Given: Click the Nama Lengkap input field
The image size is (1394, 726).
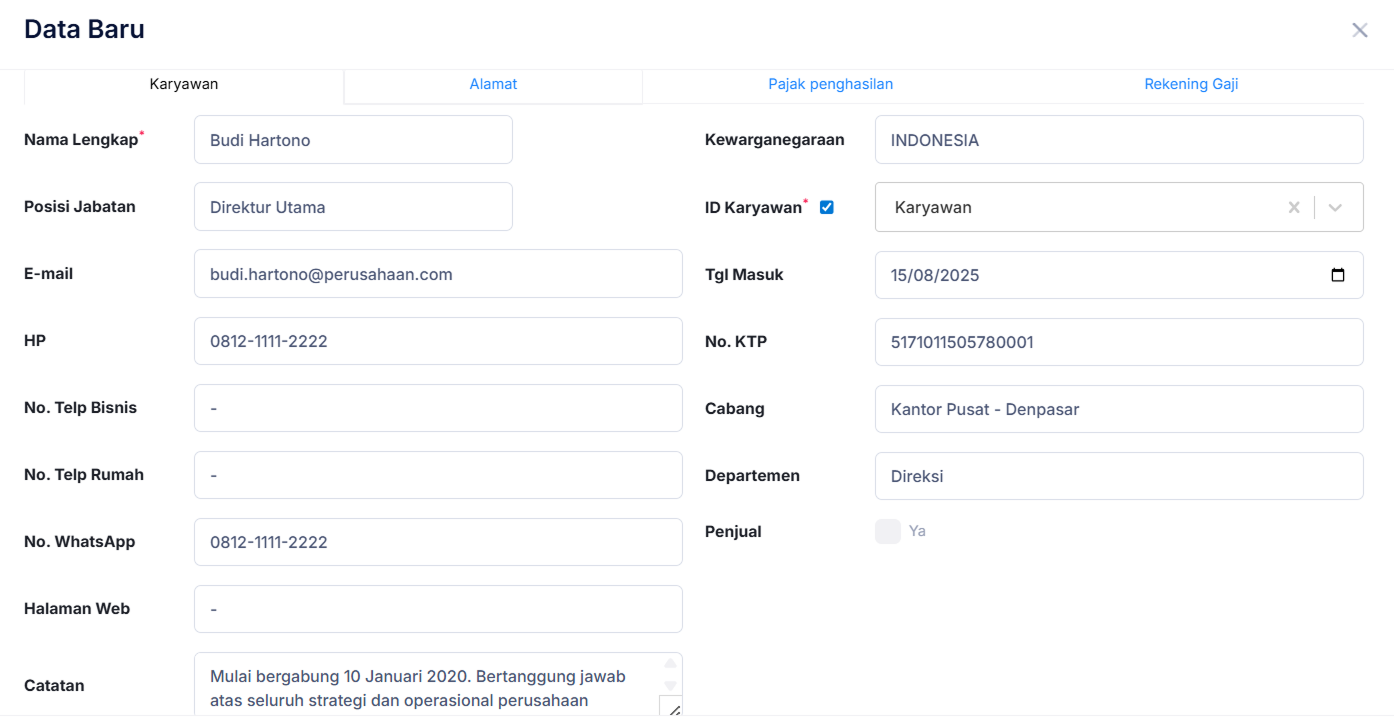Looking at the screenshot, I should point(353,140).
